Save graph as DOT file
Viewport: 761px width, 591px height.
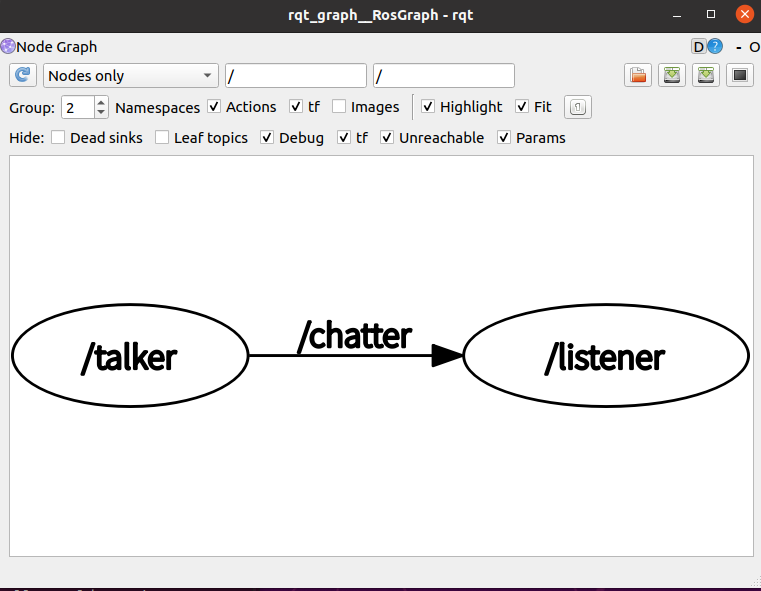pyautogui.click(x=672, y=76)
